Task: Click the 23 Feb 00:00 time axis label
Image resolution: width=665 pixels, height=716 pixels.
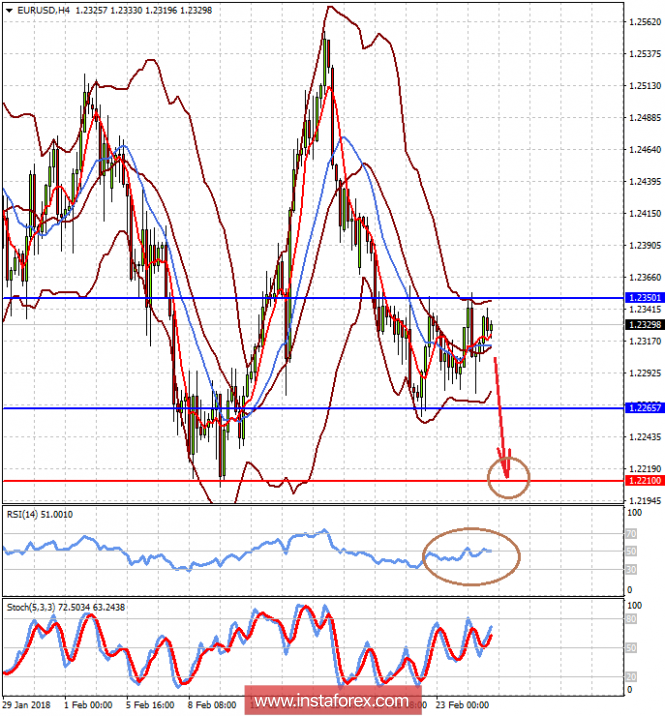Action: click(462, 705)
